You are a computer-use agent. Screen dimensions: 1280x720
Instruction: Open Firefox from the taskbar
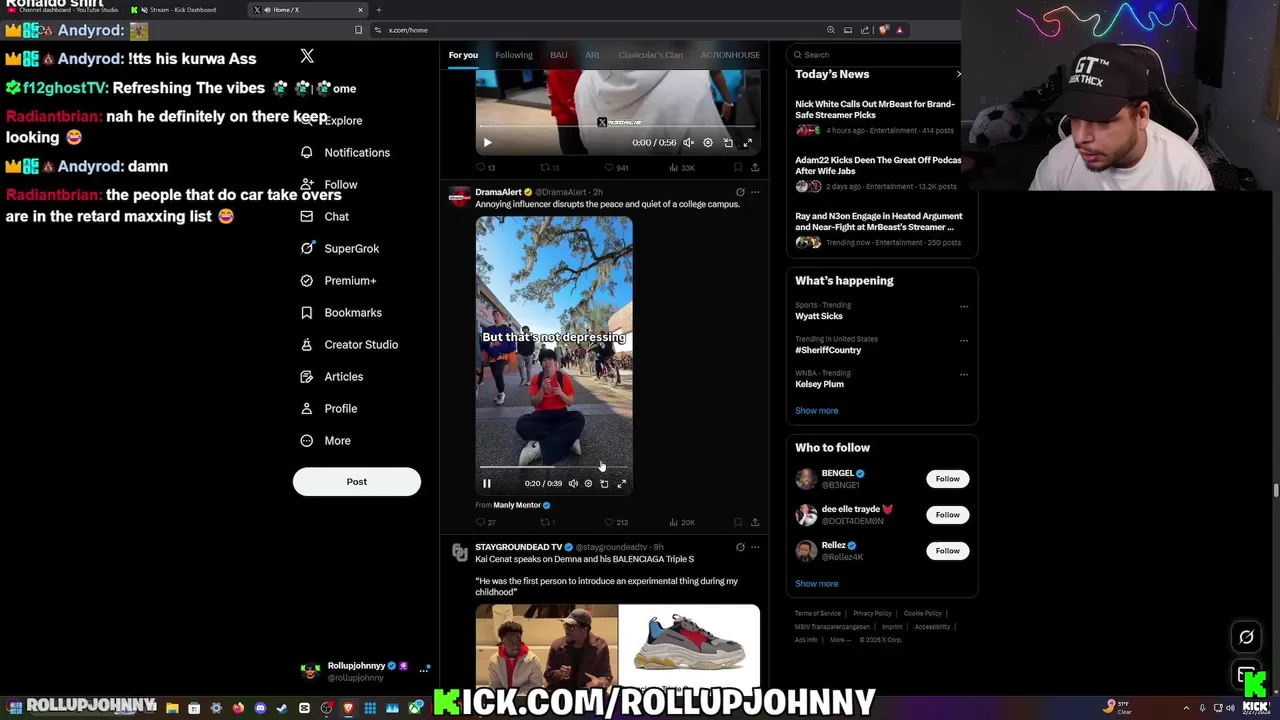pyautogui.click(x=238, y=708)
